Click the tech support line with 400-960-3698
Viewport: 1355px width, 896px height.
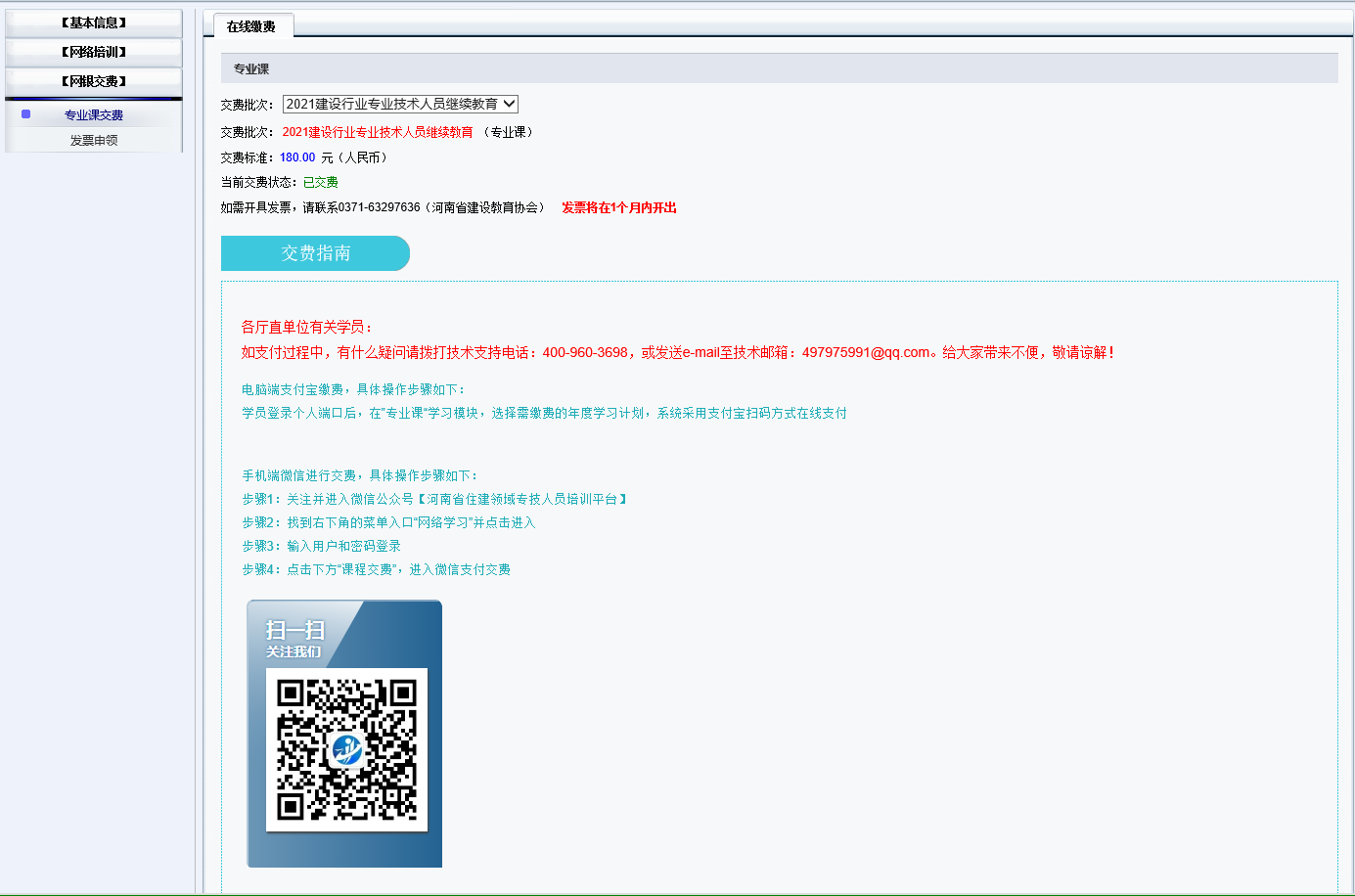tap(678, 352)
